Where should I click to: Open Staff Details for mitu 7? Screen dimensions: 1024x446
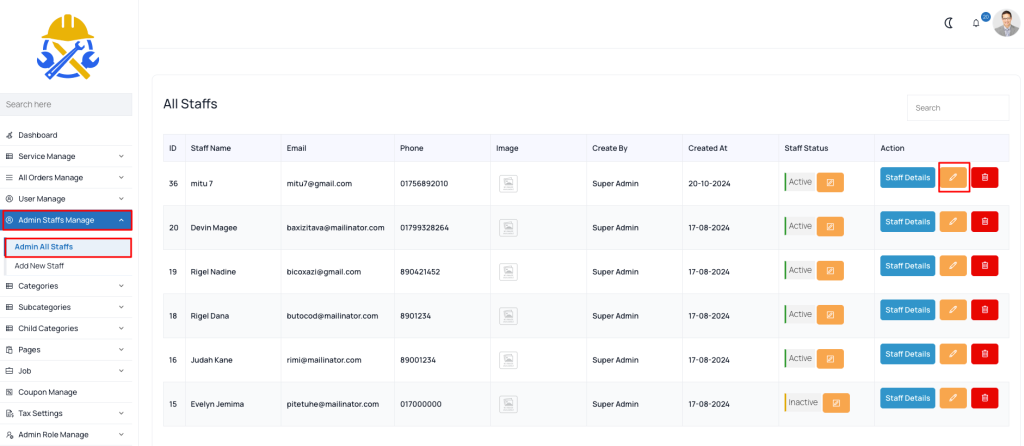pos(908,178)
